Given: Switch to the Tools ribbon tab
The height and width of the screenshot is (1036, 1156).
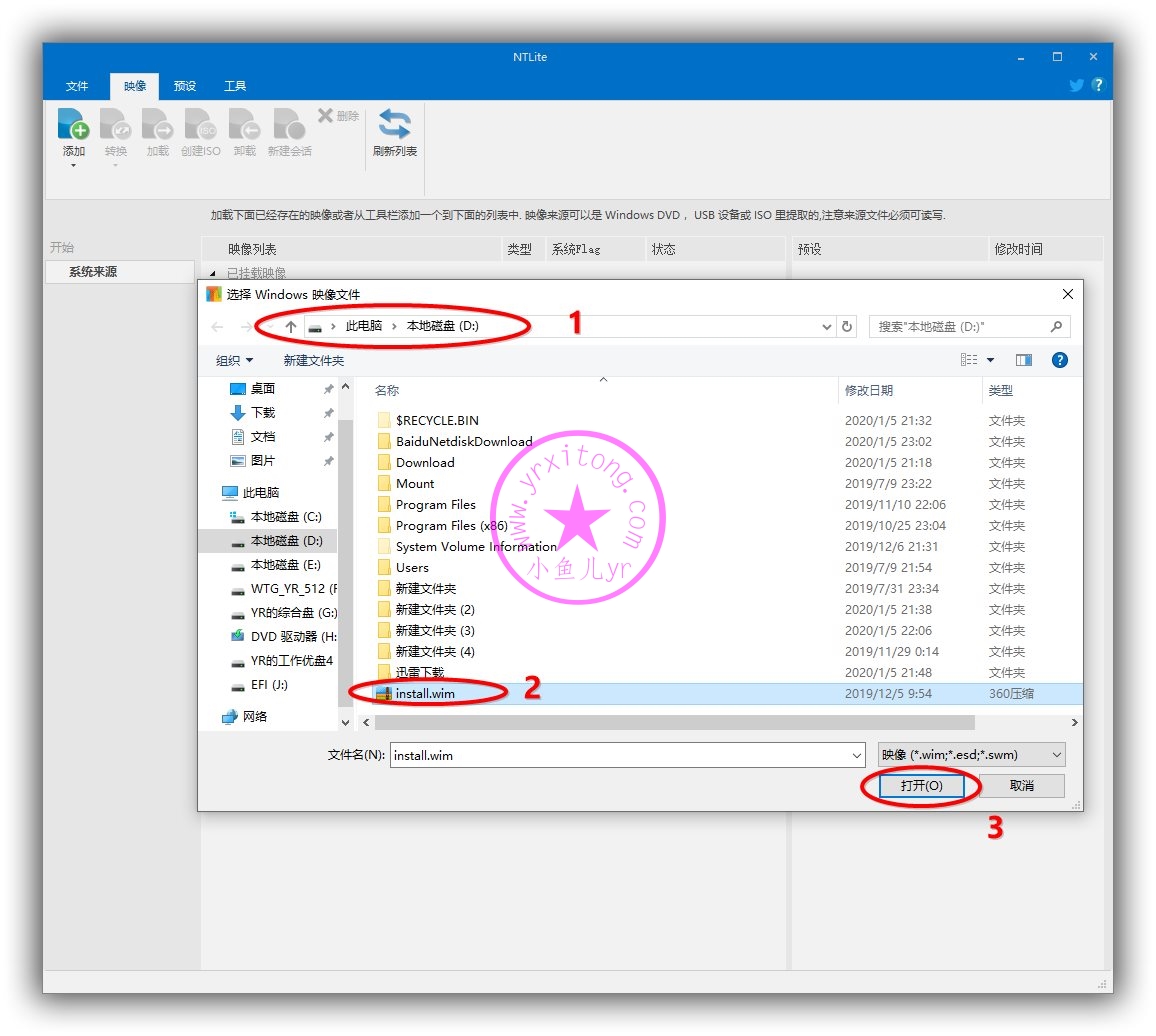Looking at the screenshot, I should (x=234, y=86).
